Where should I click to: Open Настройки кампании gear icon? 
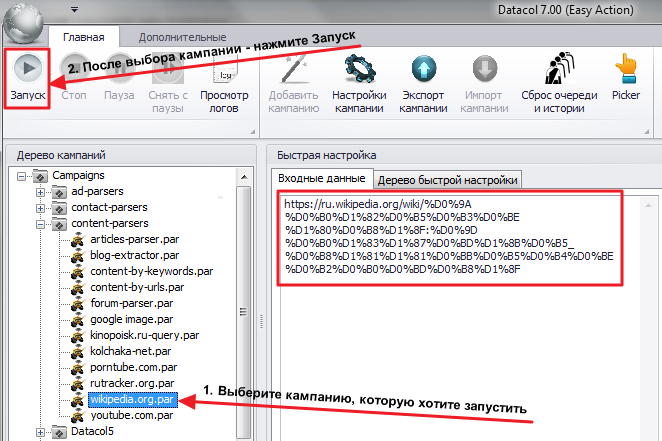click(x=359, y=68)
